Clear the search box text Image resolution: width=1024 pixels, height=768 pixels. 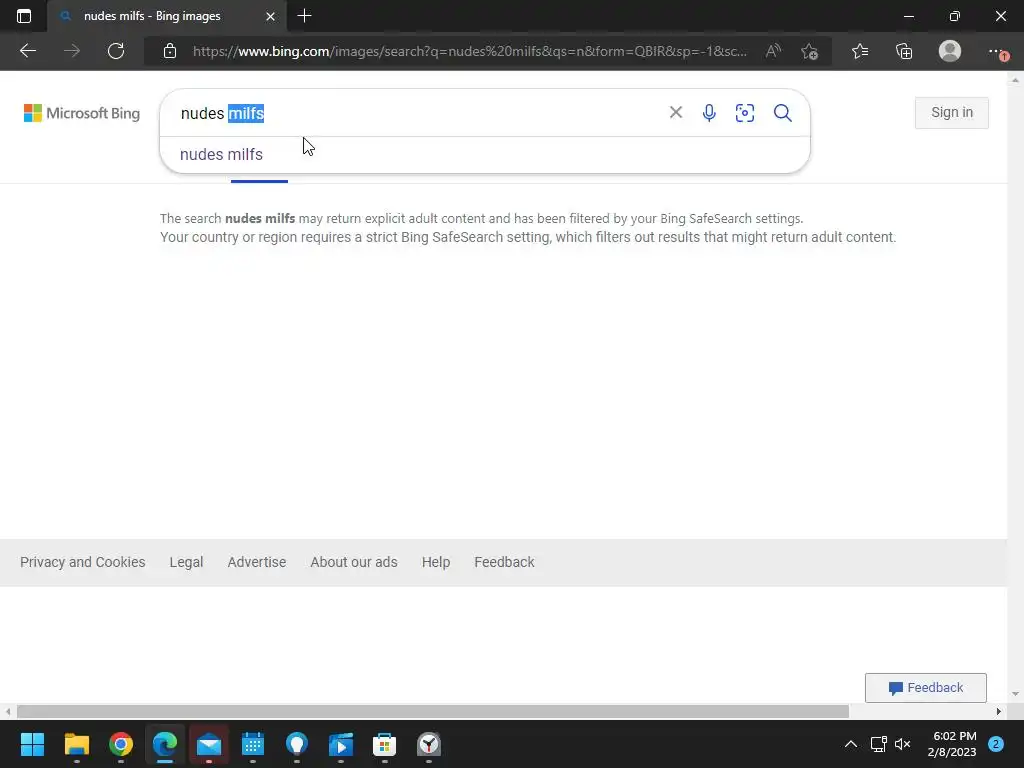[676, 112]
